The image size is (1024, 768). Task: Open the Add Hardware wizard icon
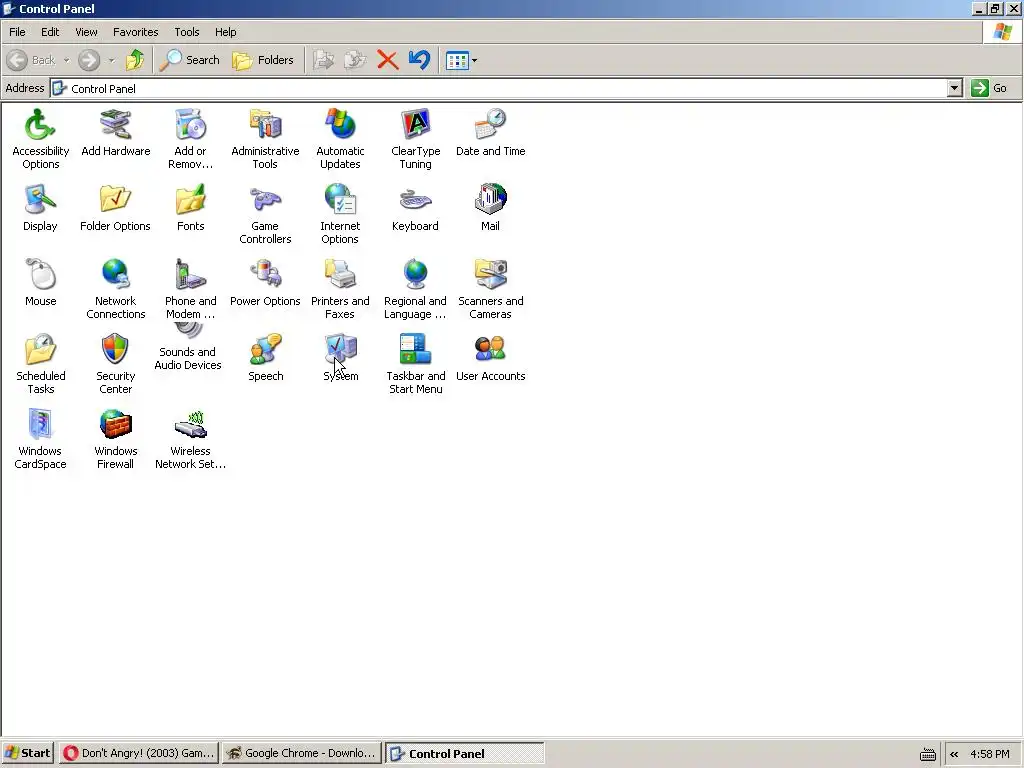116,124
